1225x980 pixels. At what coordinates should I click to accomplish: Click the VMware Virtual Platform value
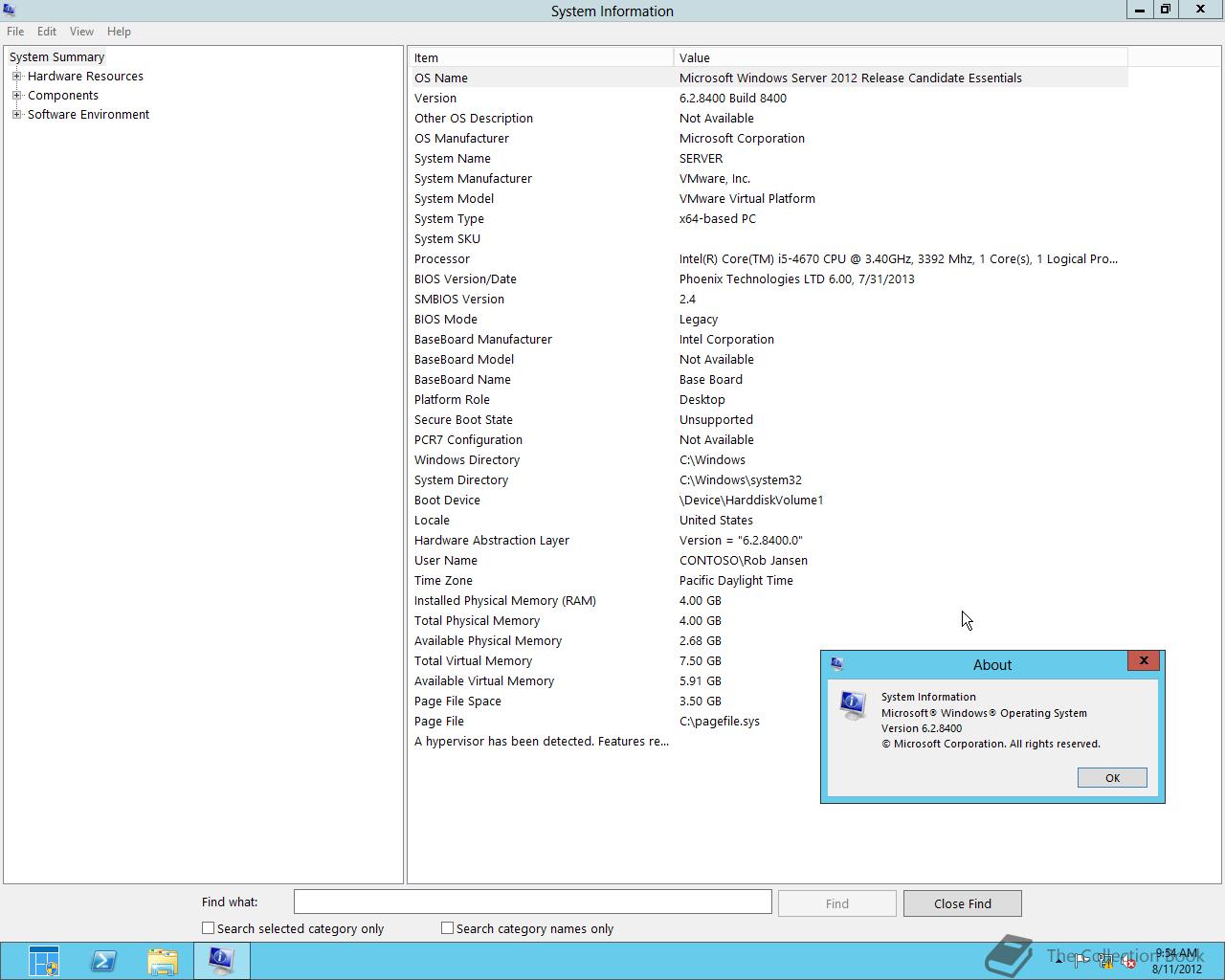pos(747,198)
